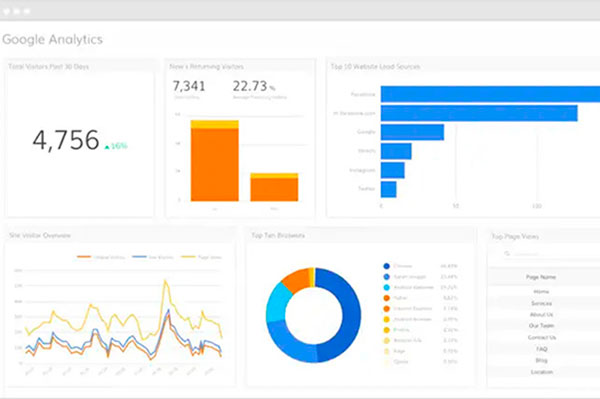Click the m.facebook.com bar in lead sources
The height and width of the screenshot is (399, 600).
tap(479, 113)
